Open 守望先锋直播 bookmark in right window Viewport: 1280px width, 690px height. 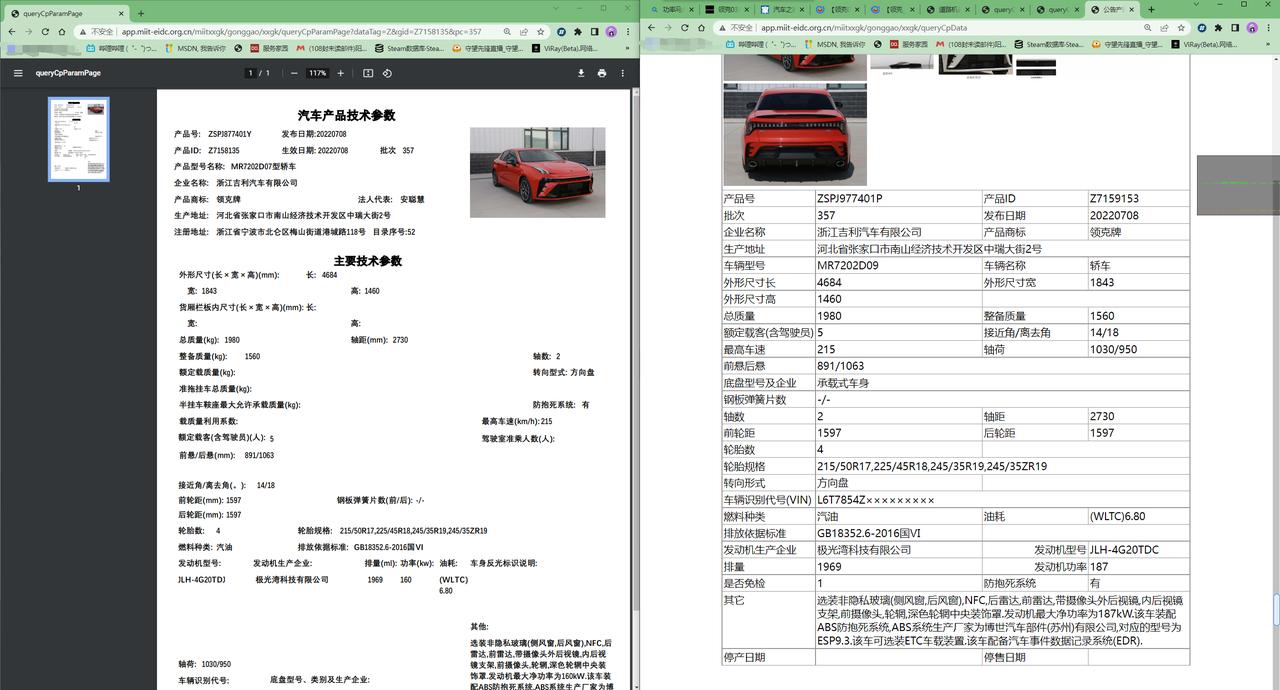(x=1128, y=44)
